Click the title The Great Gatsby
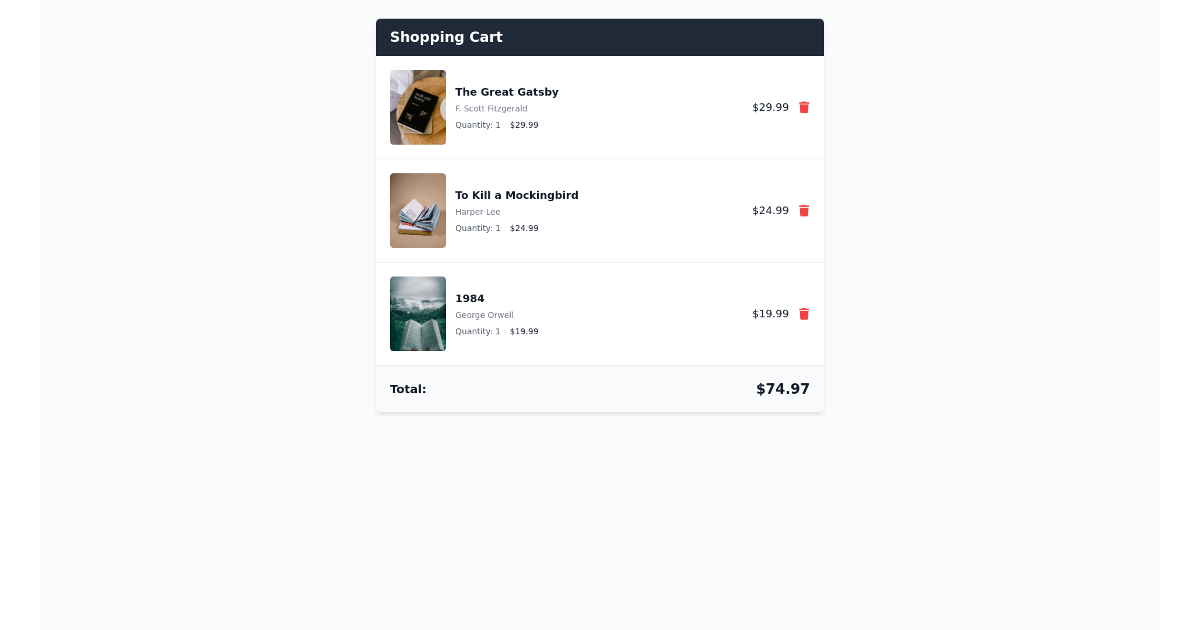1200x630 pixels. [x=507, y=92]
